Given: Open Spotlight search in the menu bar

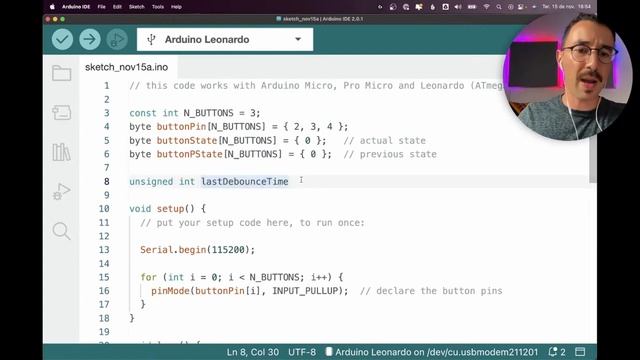Looking at the screenshot, I should (x=499, y=7).
